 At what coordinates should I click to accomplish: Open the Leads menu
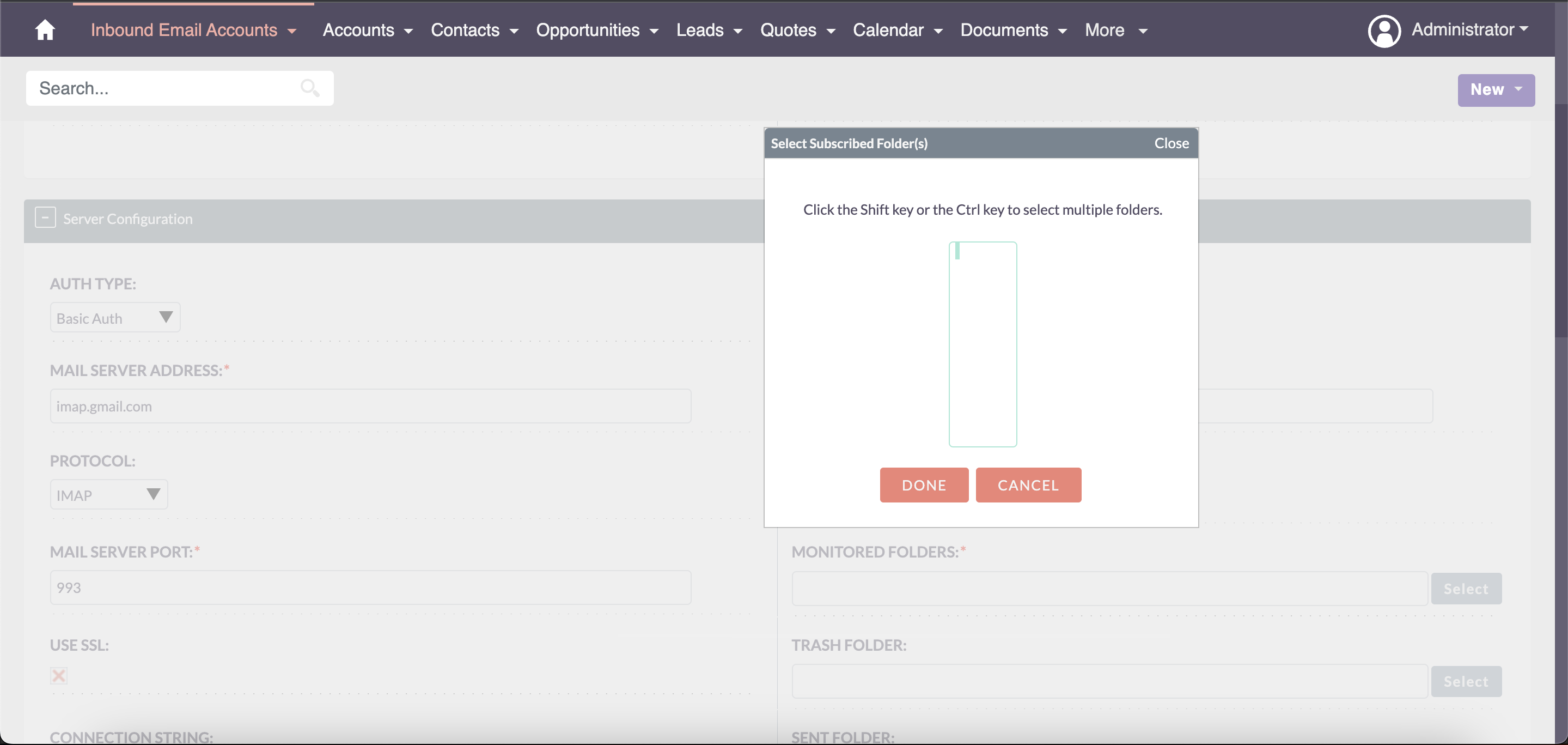click(709, 30)
